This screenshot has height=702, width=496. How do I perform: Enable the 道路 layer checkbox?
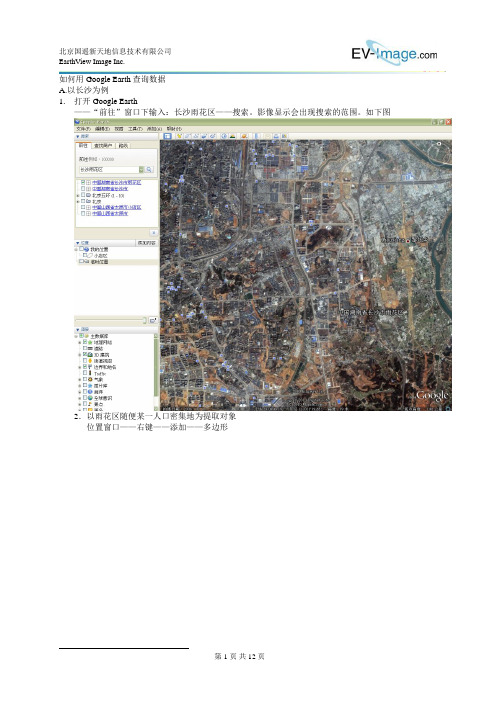pos(85,348)
